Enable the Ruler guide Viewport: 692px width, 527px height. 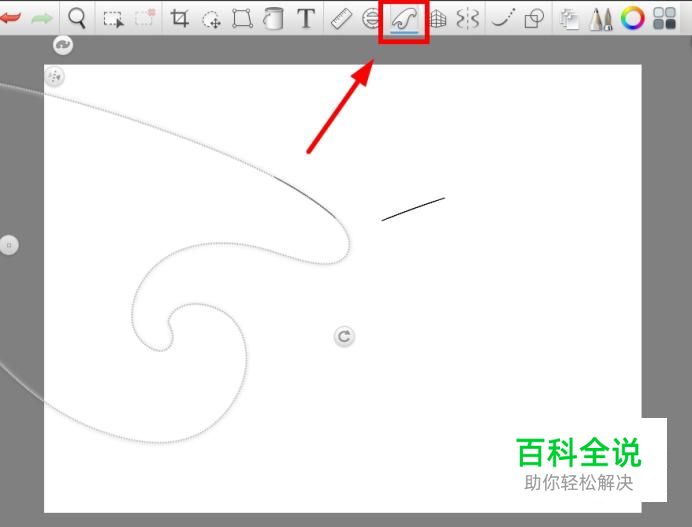click(x=341, y=19)
